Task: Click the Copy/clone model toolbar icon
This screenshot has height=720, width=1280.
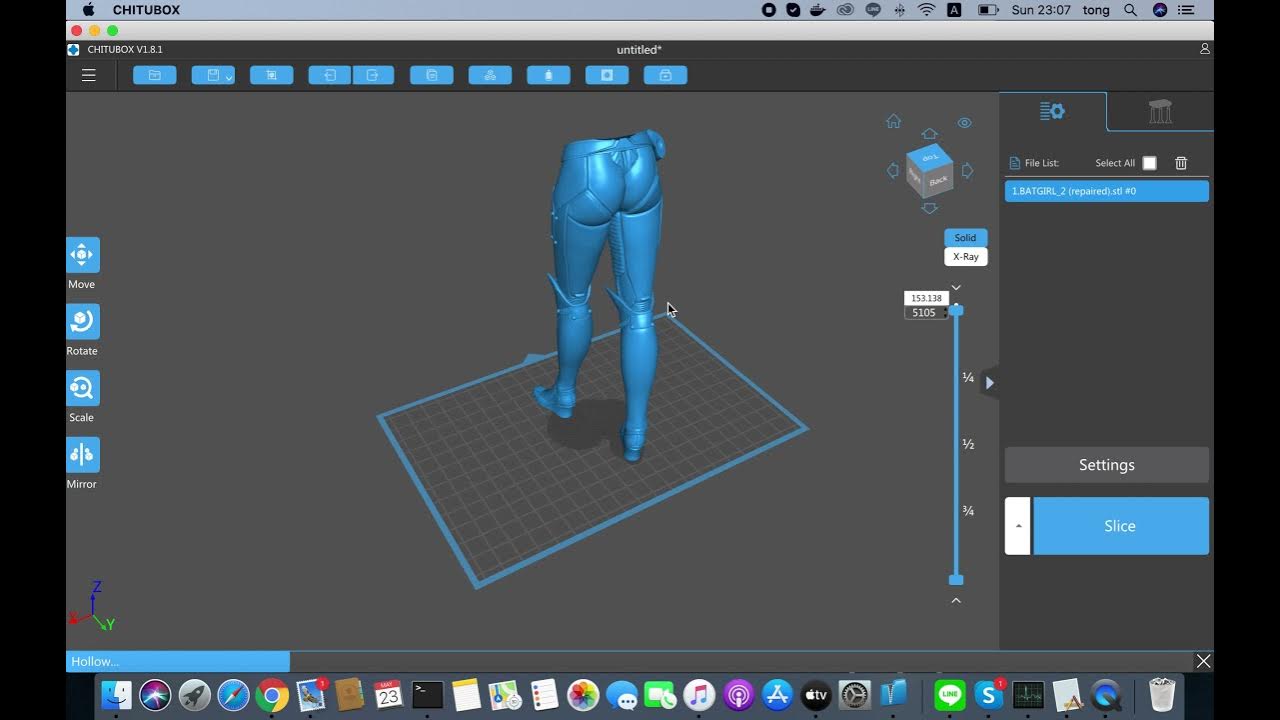Action: (432, 75)
